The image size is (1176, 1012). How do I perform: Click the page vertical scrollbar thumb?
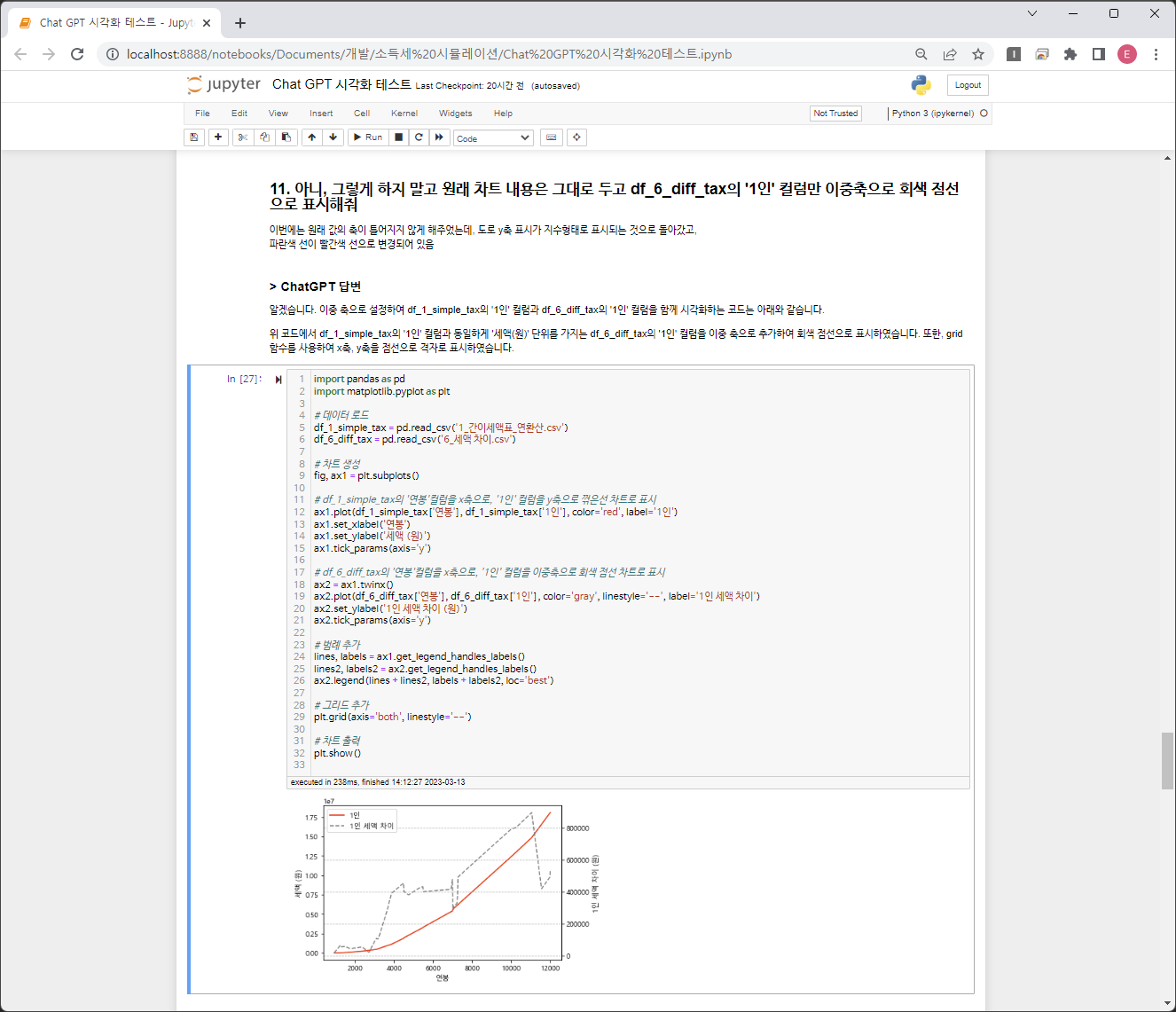(x=1167, y=760)
